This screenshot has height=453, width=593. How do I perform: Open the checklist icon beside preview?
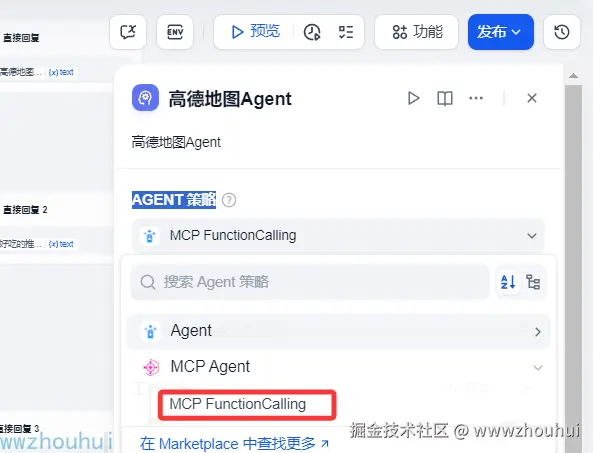tap(346, 32)
